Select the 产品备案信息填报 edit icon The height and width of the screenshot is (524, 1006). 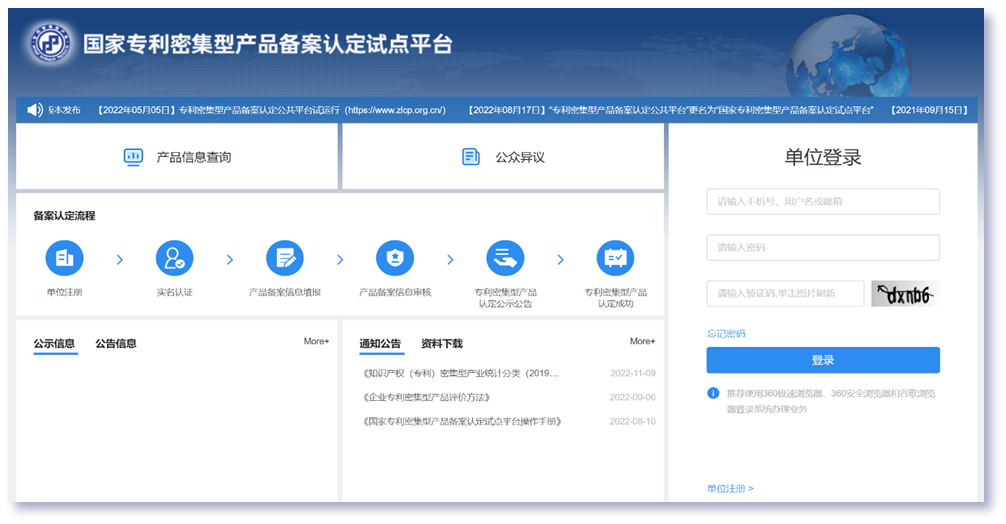pos(285,258)
